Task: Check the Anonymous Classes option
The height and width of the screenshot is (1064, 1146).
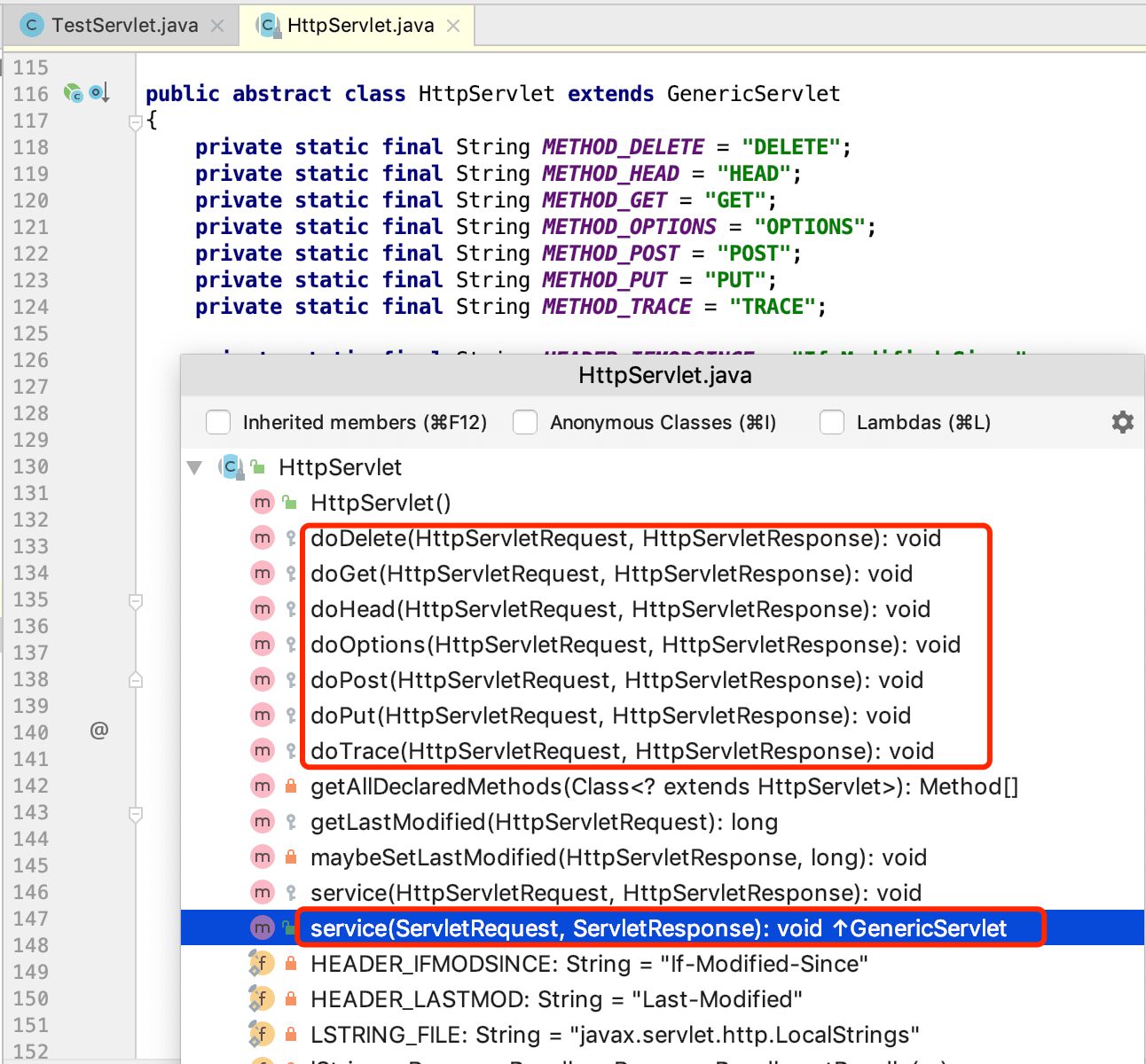Action: coord(525,422)
